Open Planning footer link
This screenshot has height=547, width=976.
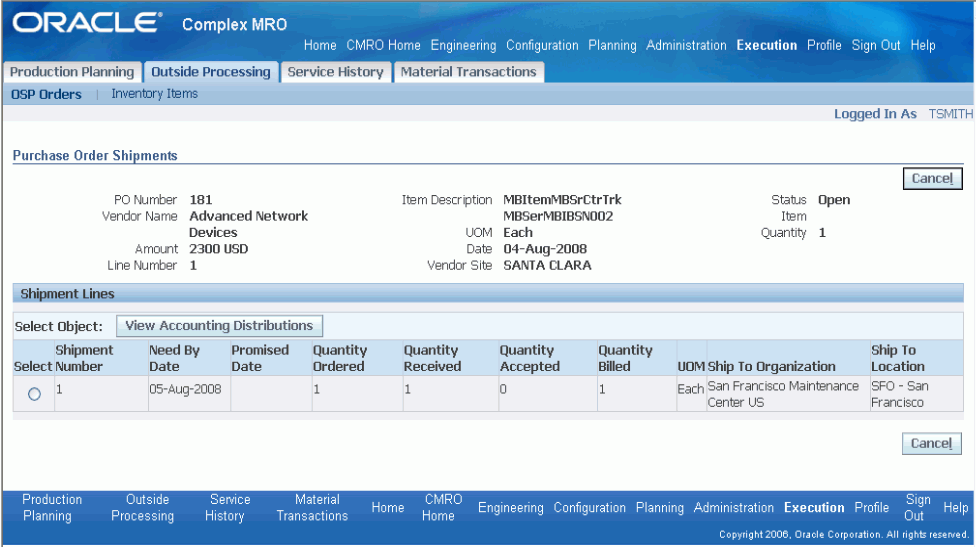pos(660,508)
